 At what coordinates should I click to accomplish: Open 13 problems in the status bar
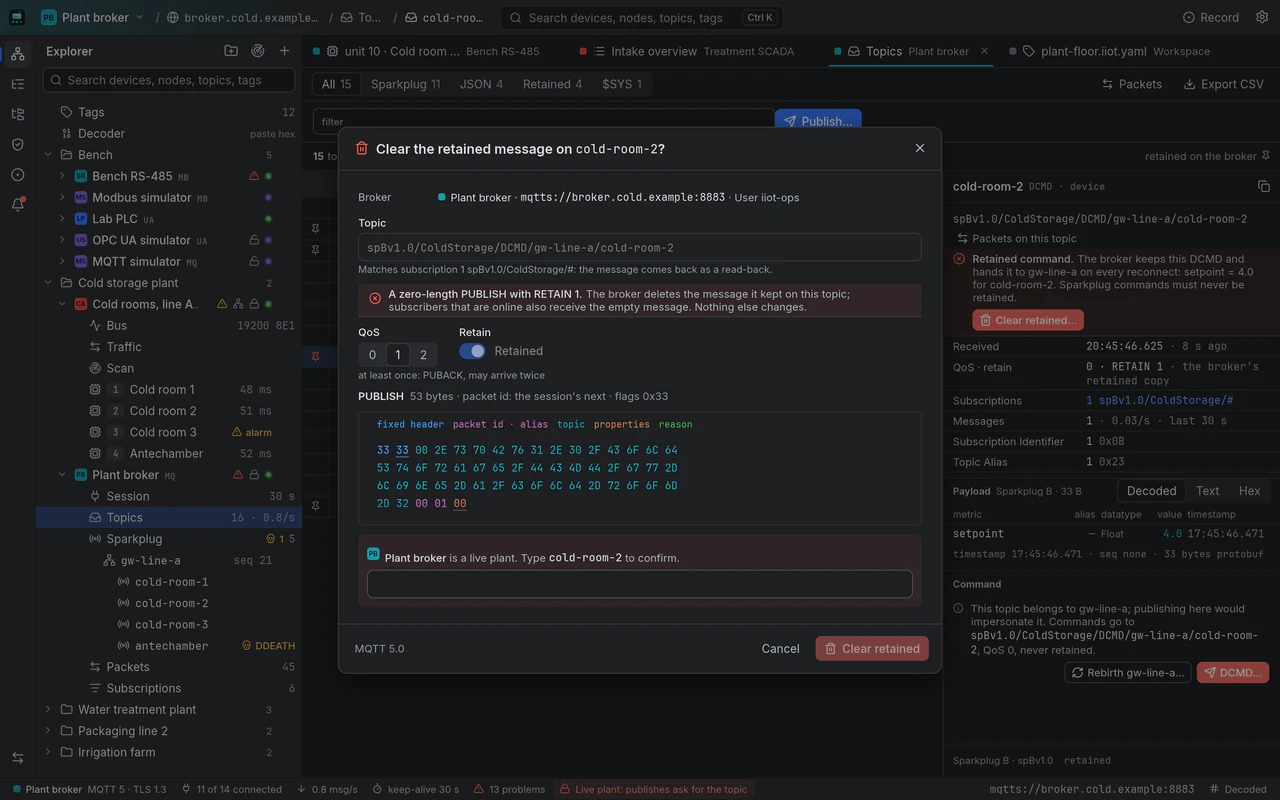508,789
